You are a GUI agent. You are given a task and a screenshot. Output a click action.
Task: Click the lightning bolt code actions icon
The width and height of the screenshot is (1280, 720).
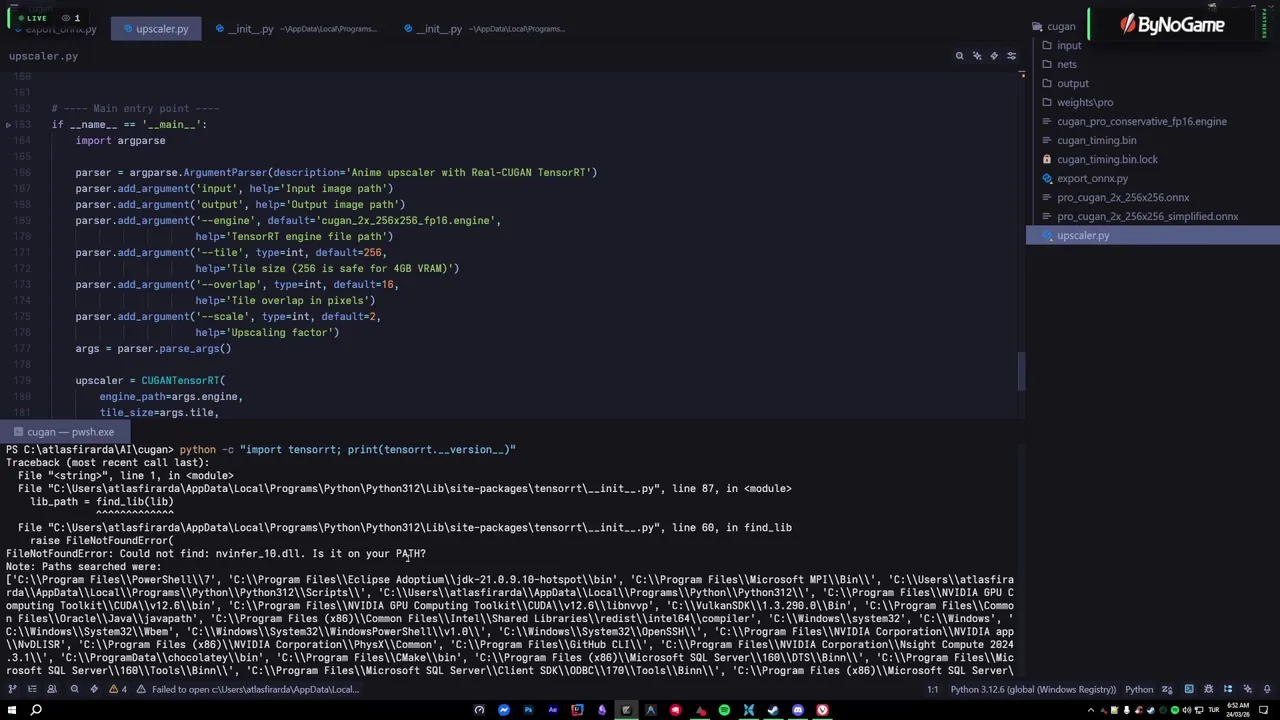(x=994, y=56)
